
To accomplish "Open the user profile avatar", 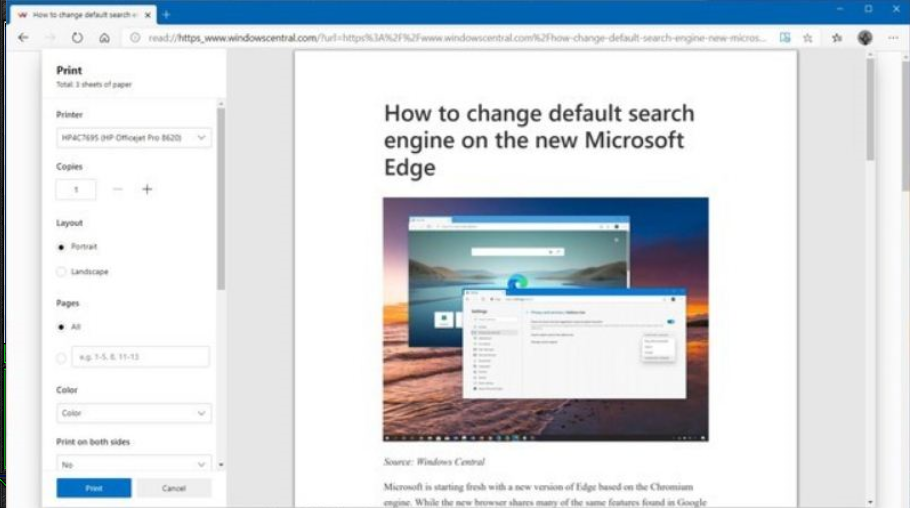I will coord(865,38).
